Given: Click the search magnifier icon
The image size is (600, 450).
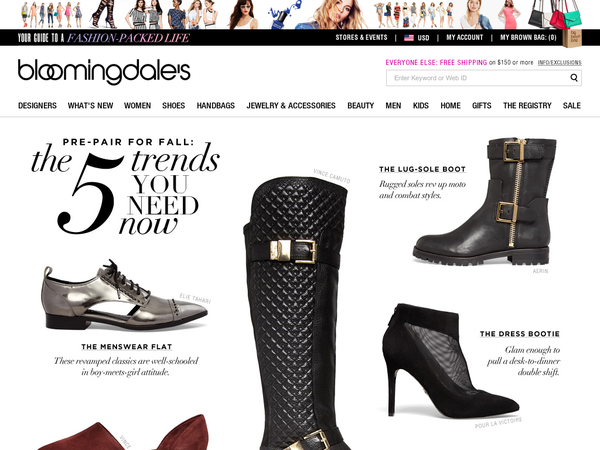Looking at the screenshot, I should point(574,78).
